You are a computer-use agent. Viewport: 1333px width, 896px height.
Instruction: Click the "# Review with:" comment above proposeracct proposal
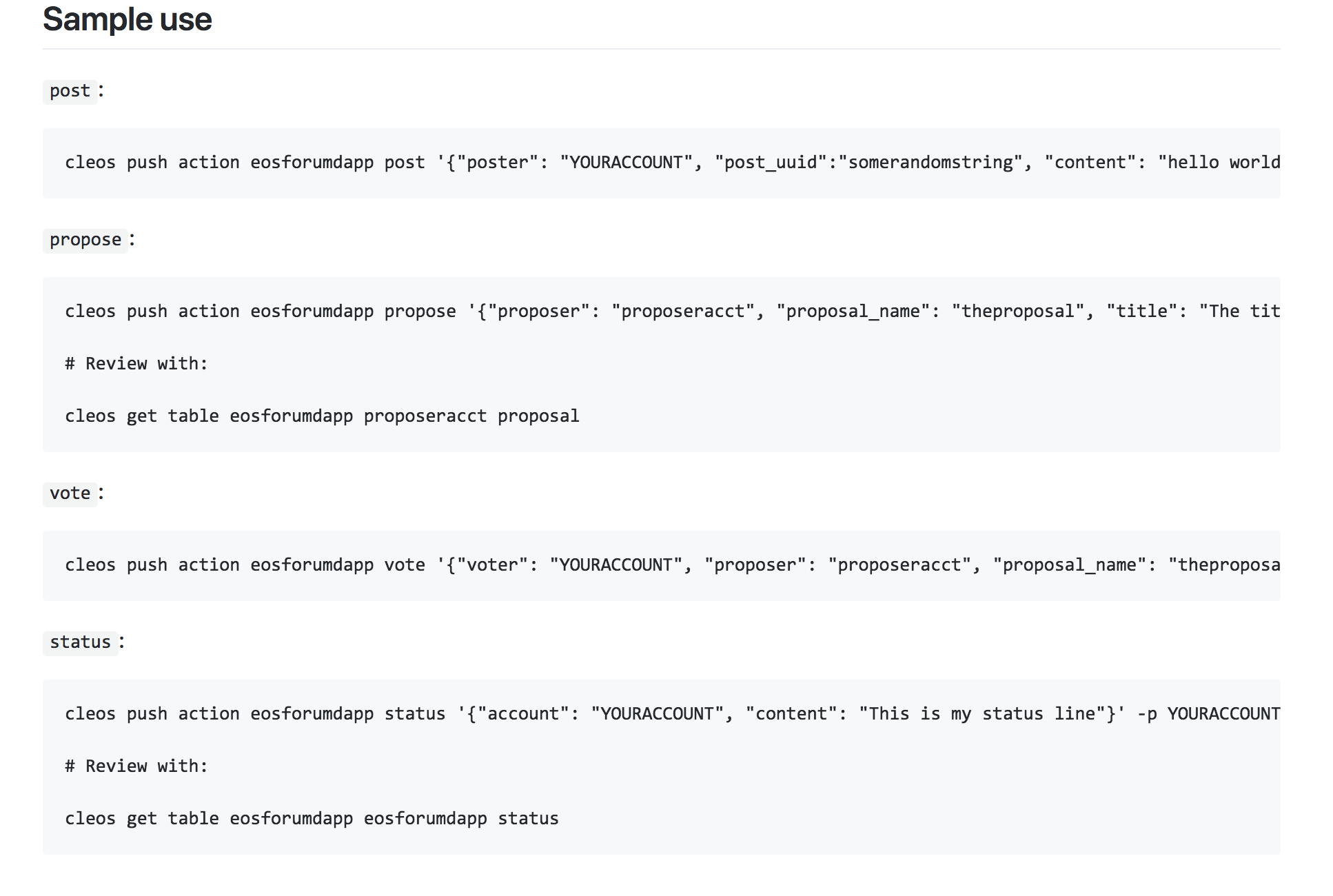coord(136,364)
